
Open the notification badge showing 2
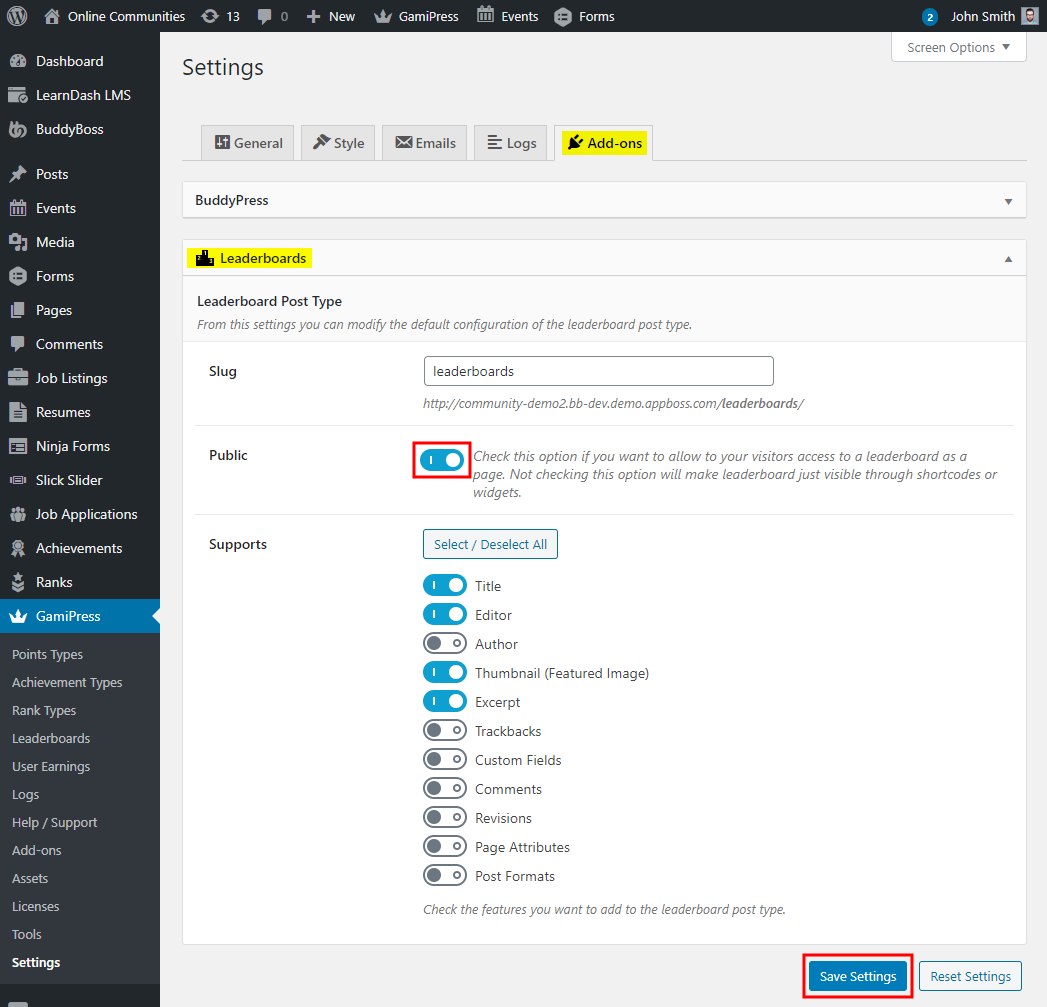pos(930,17)
